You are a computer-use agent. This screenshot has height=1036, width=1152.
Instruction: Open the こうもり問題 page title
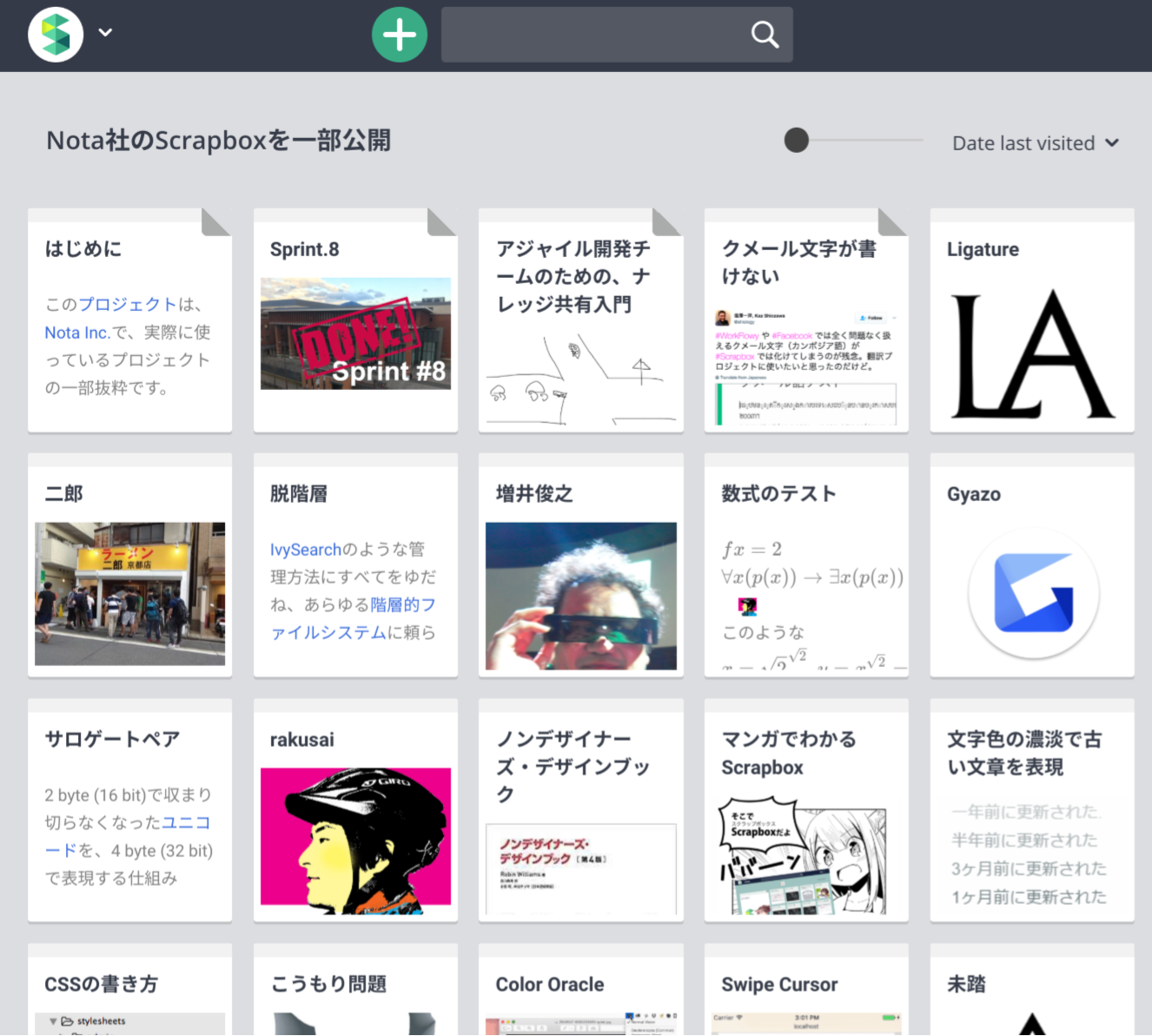click(328, 985)
